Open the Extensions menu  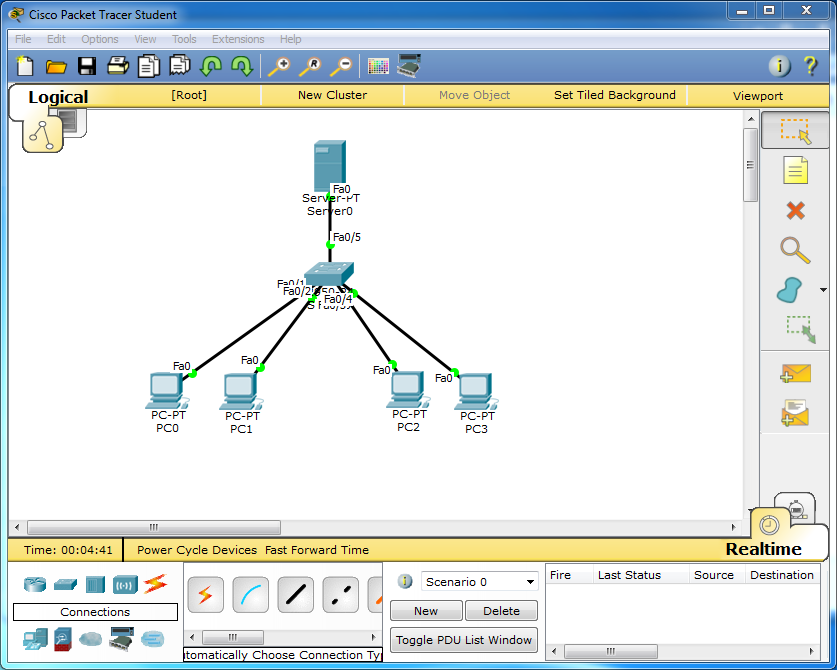pos(238,39)
